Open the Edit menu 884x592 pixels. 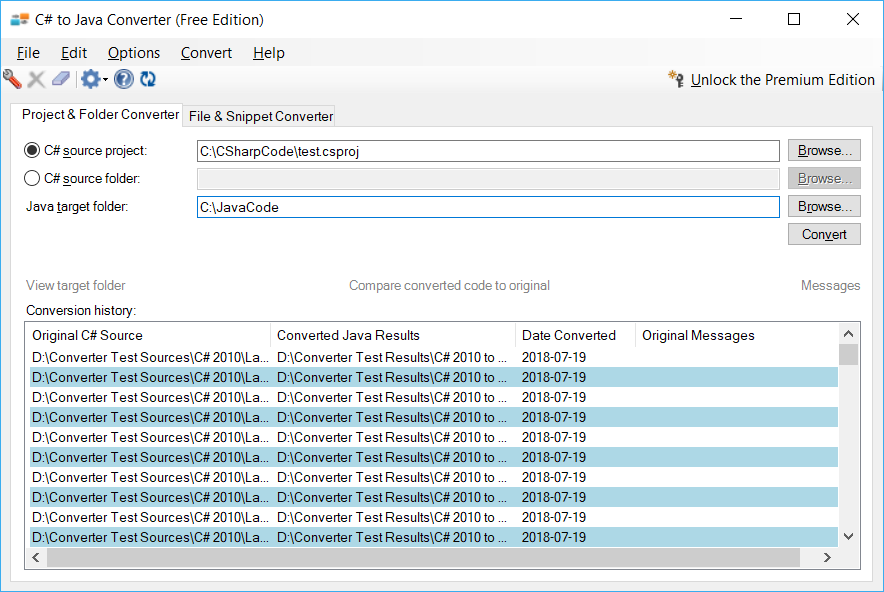[x=74, y=53]
